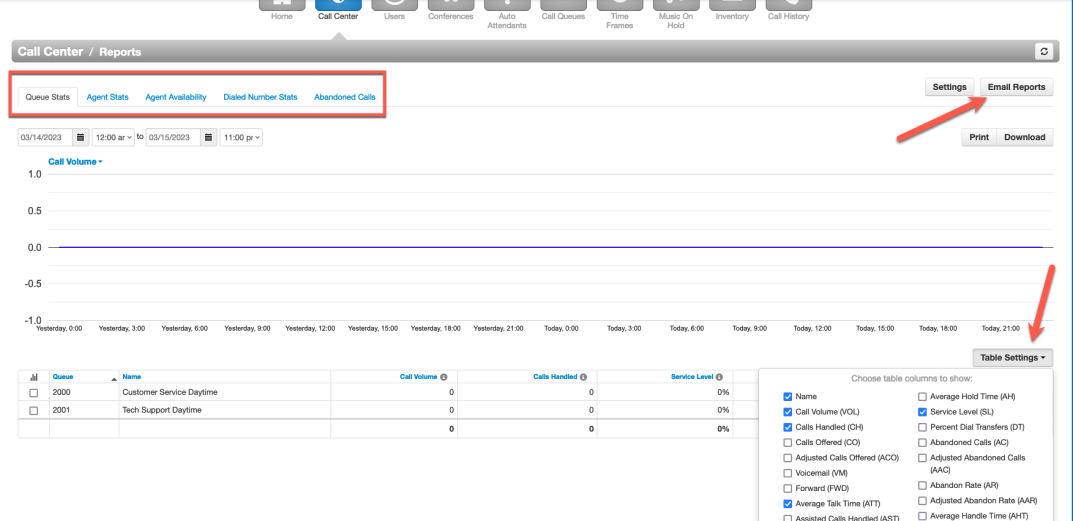
Task: Uncheck the Name column checkbox
Action: pos(788,396)
